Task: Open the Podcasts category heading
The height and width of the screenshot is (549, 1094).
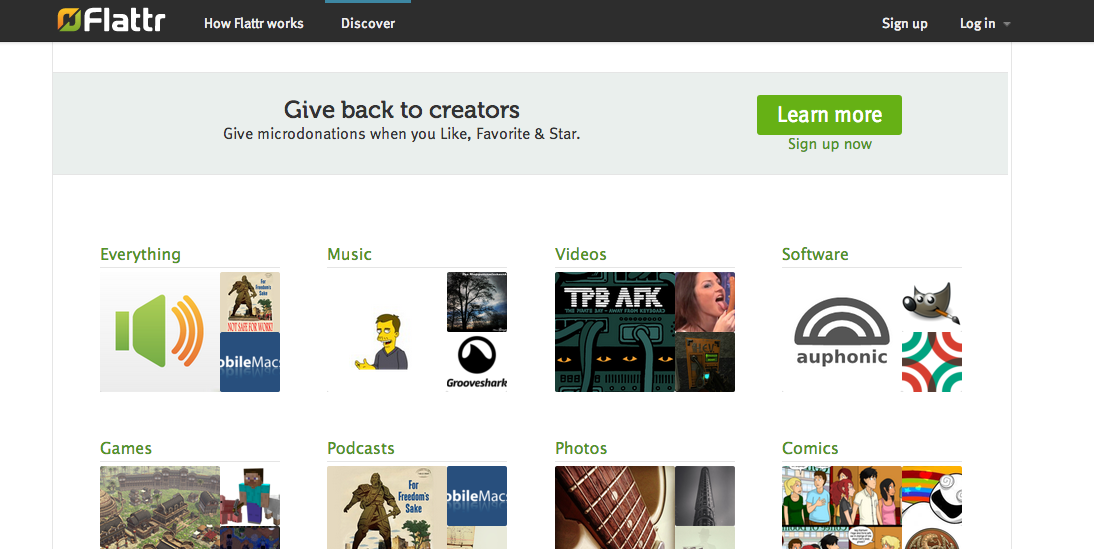Action: point(361,448)
